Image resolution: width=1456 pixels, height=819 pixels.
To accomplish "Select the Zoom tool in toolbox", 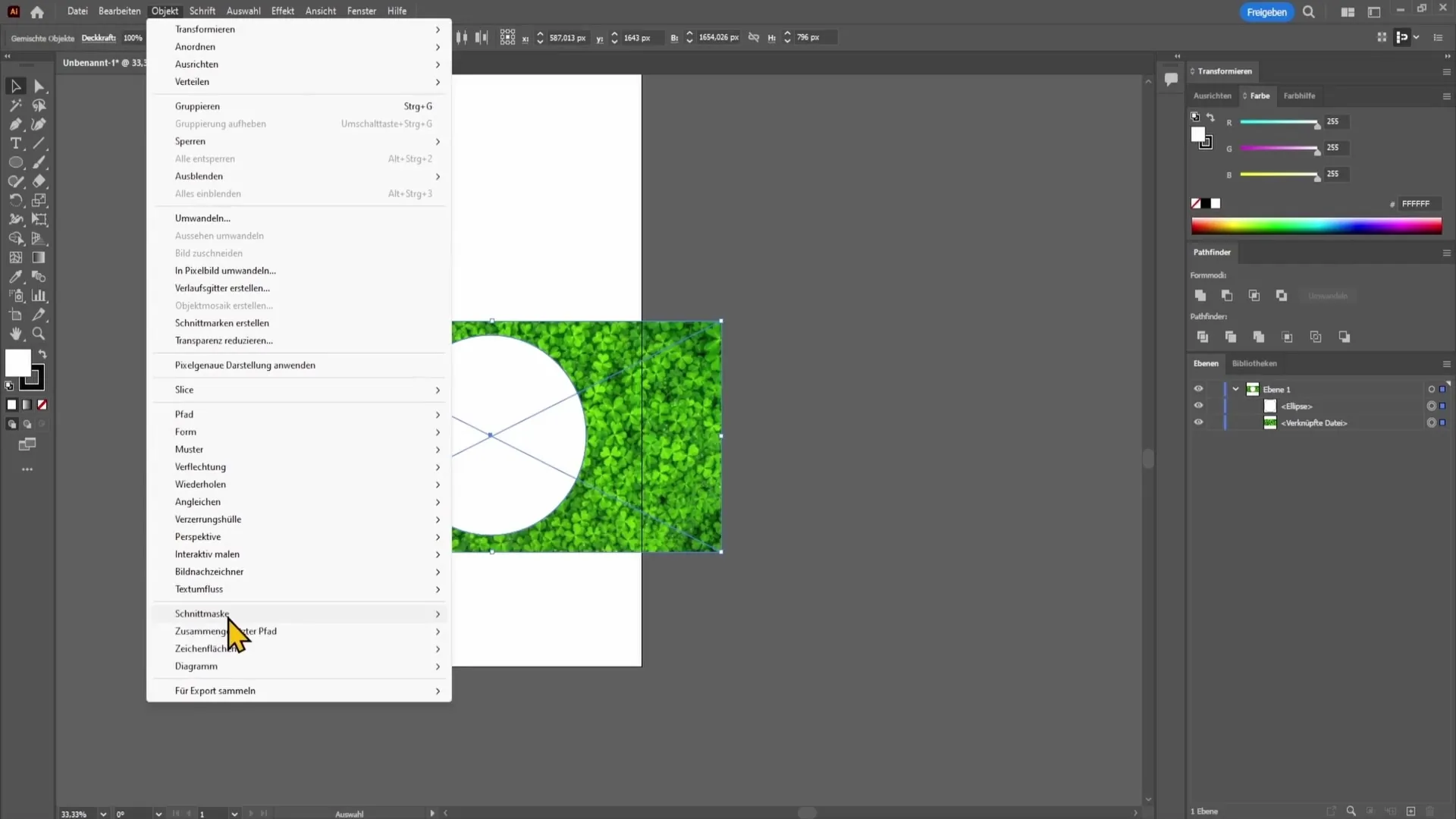I will pos(39,334).
